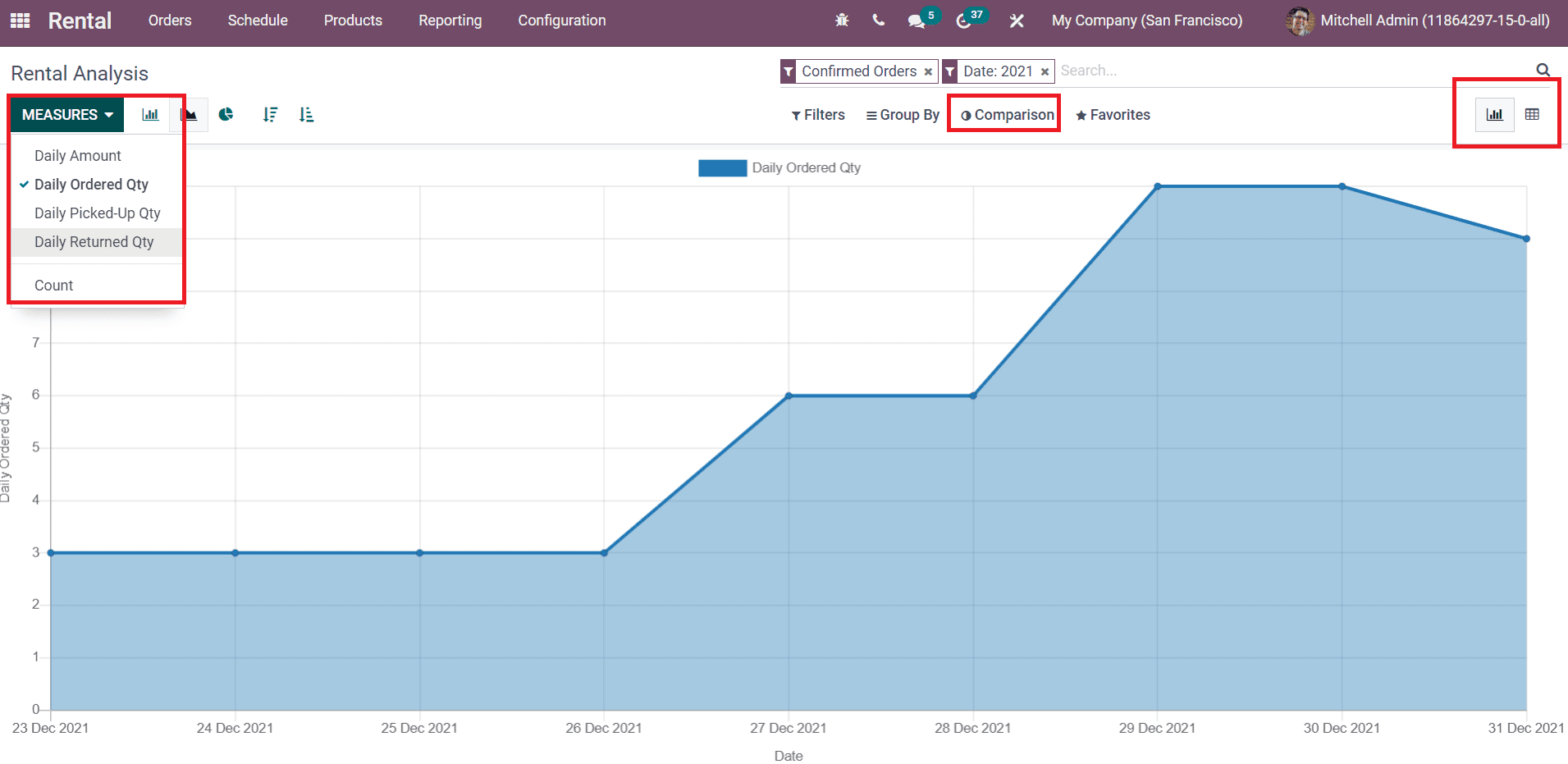Enable the Daily Returned Qty measure
The width and height of the screenshot is (1568, 764).
tap(94, 242)
